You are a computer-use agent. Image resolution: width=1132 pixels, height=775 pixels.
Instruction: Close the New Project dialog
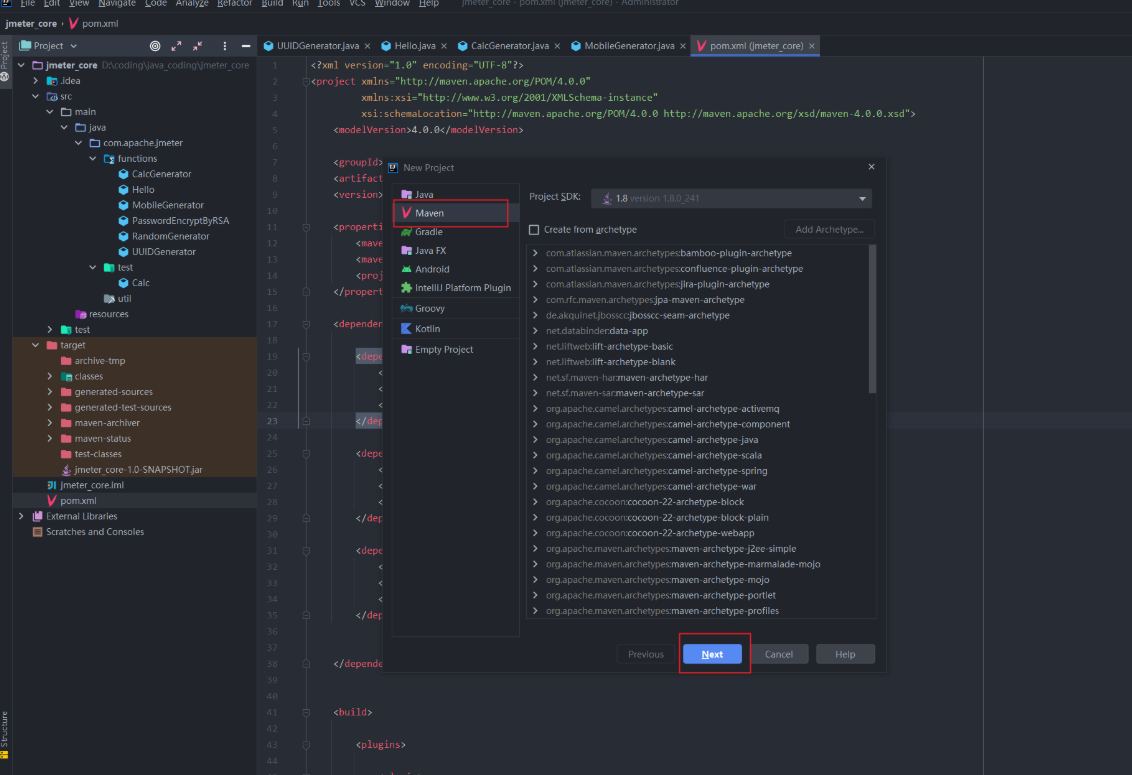pos(871,167)
